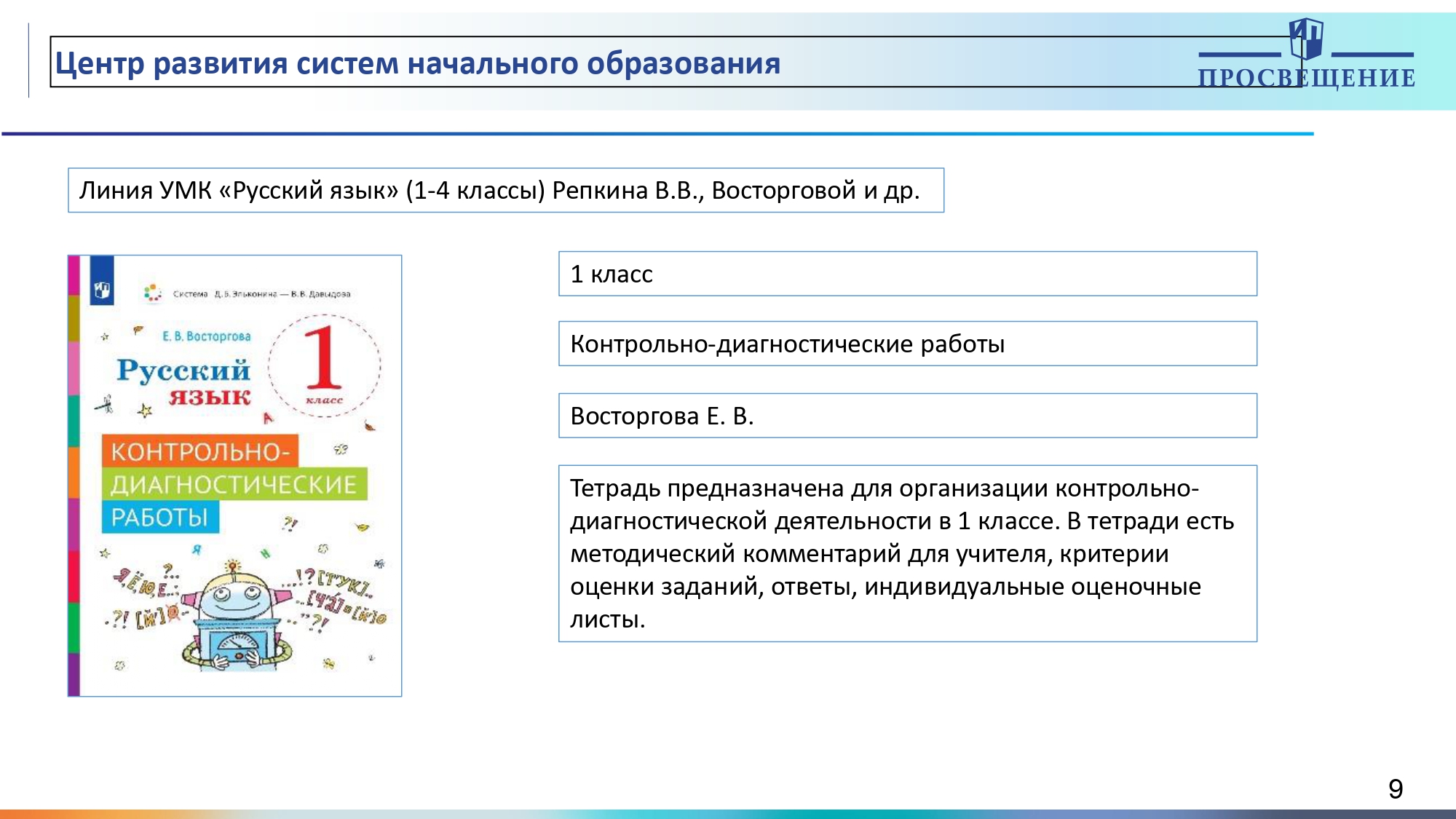This screenshot has width=1456, height=819.
Task: Click the 'Русский язык' title on cover
Action: coord(184,383)
